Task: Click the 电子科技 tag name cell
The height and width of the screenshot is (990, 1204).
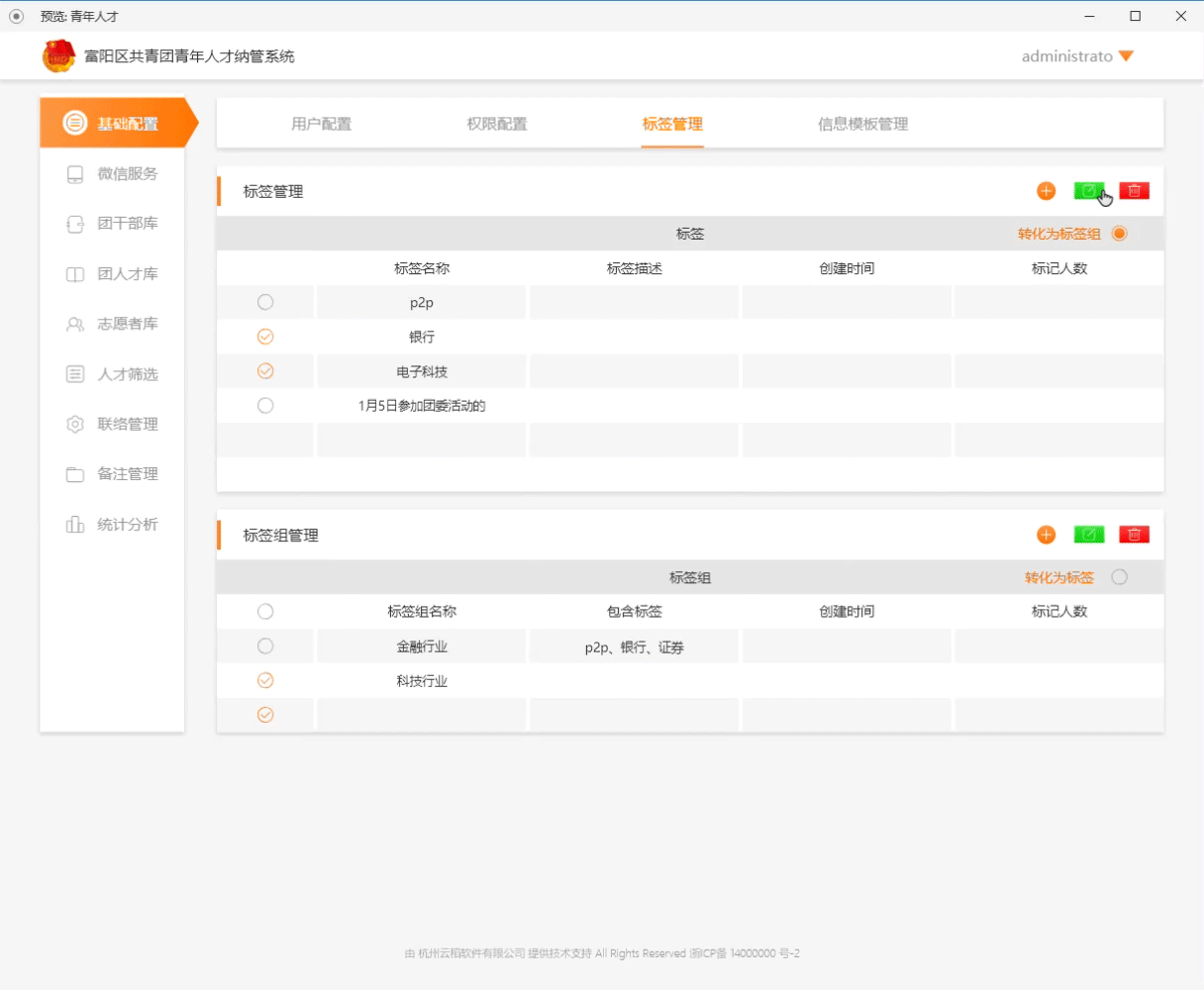Action: (422, 371)
